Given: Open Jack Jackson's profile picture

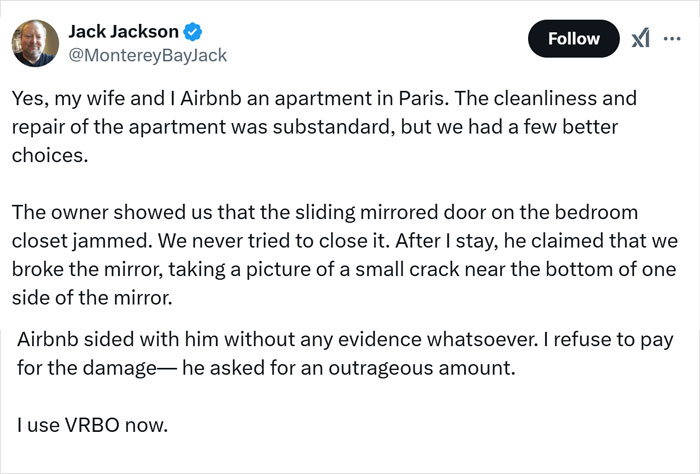Looking at the screenshot, I should [34, 43].
